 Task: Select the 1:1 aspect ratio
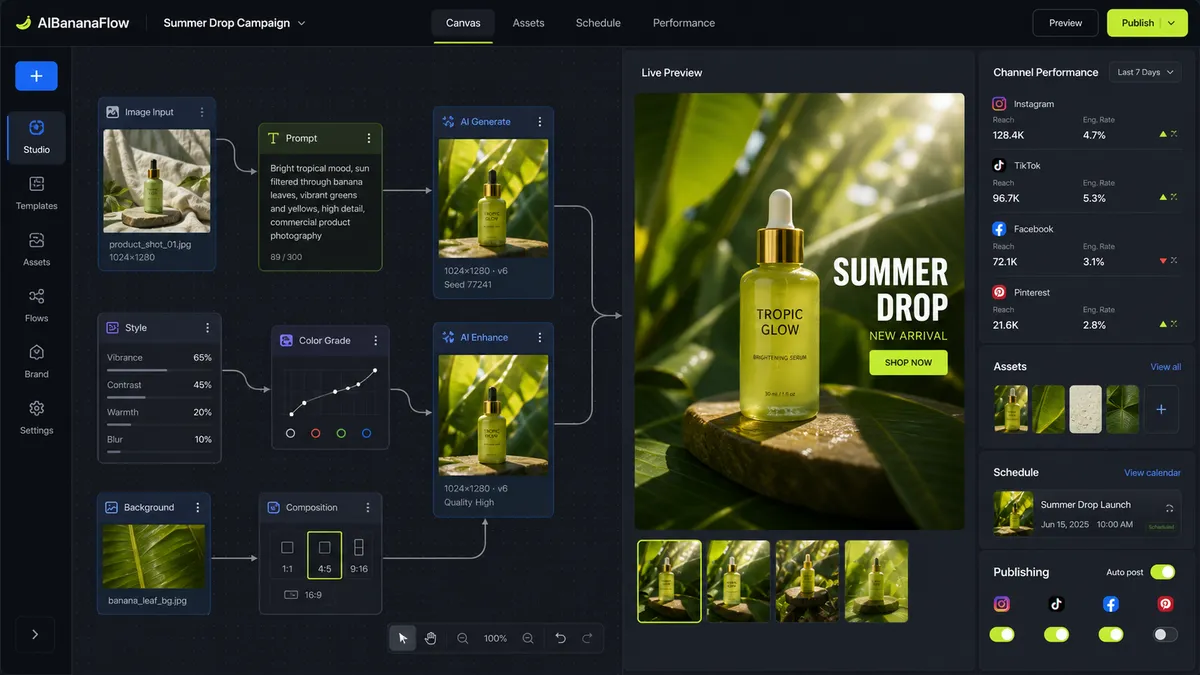[287, 555]
